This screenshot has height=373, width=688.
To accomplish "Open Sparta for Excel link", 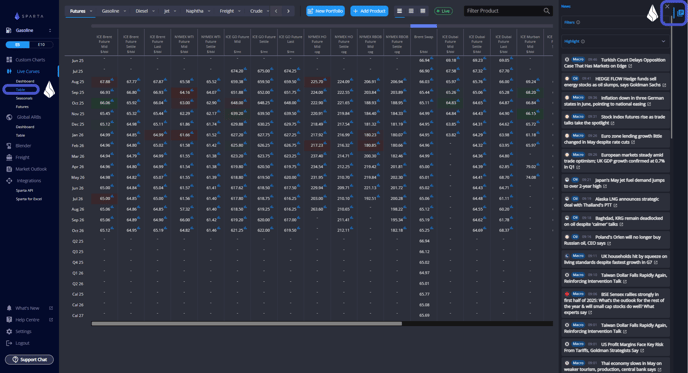I will click(x=29, y=199).
